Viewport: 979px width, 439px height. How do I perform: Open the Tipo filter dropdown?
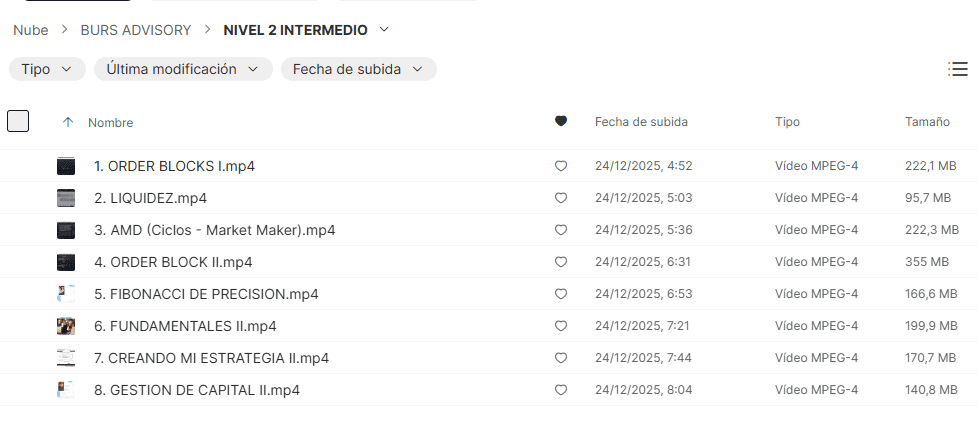(x=47, y=69)
